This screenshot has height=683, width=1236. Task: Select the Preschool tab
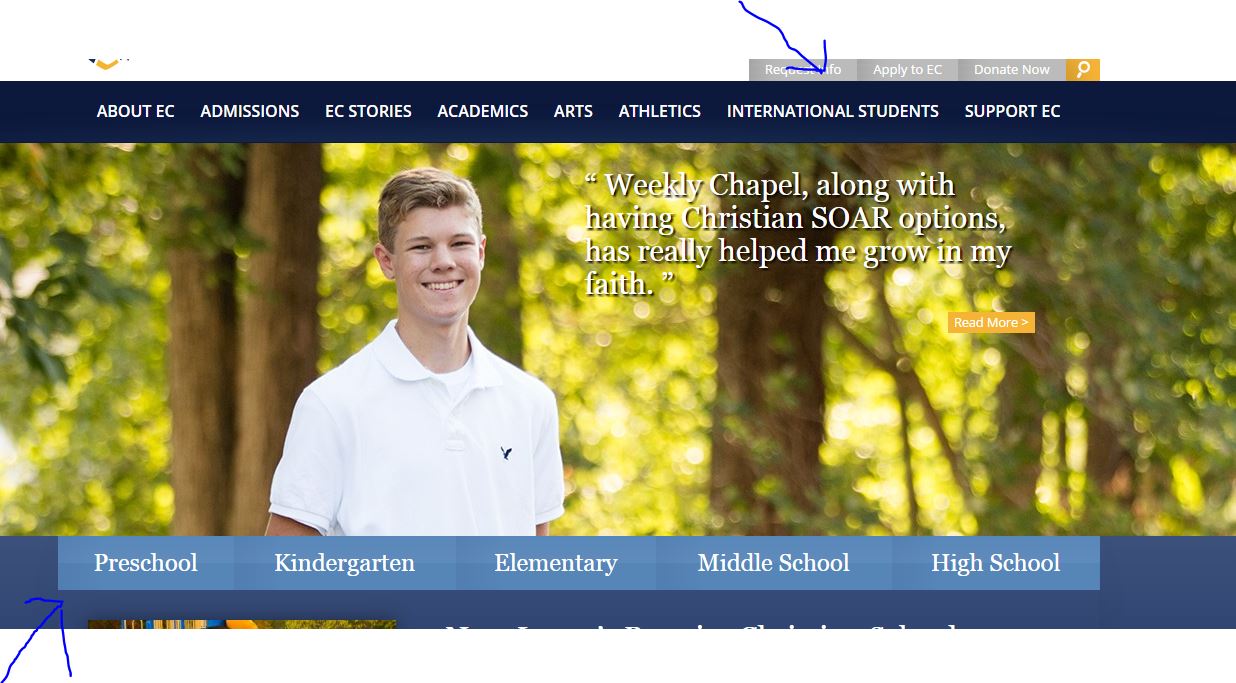click(146, 563)
